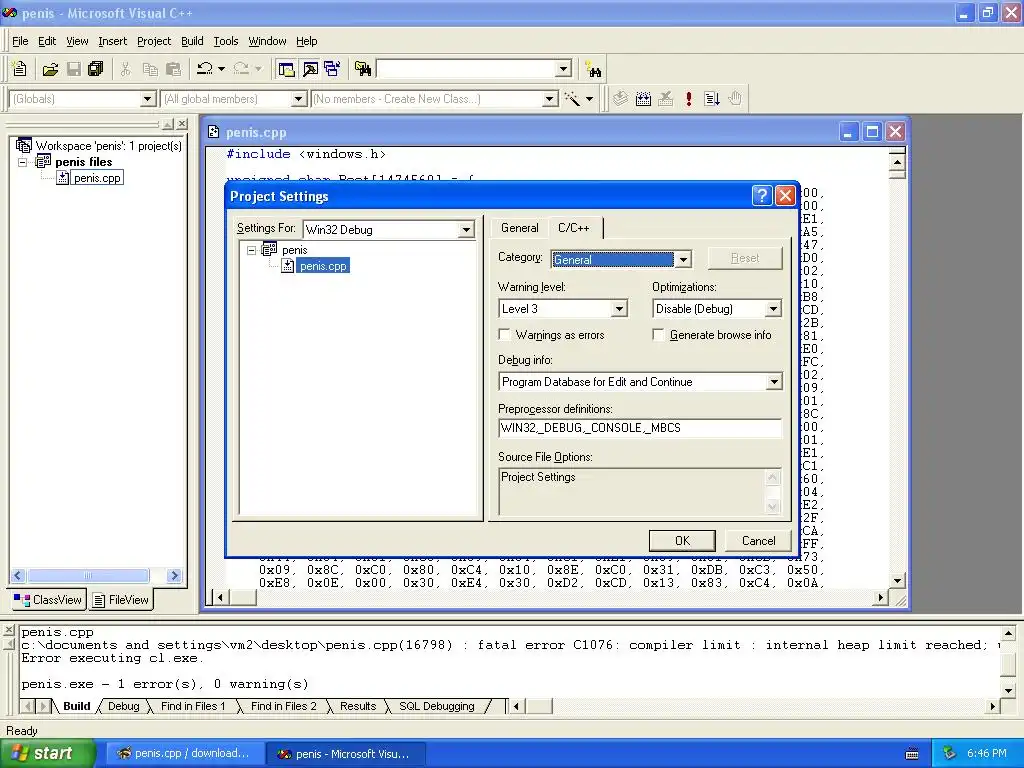This screenshot has width=1024, height=768.
Task: Open the Tools menu
Action: [226, 41]
